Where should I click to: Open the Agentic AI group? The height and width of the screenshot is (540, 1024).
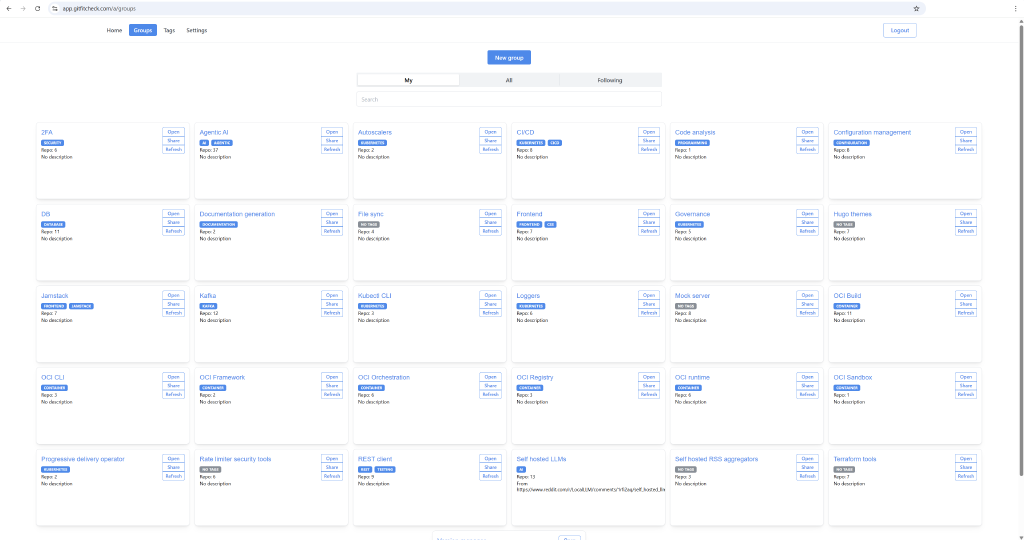click(x=332, y=132)
